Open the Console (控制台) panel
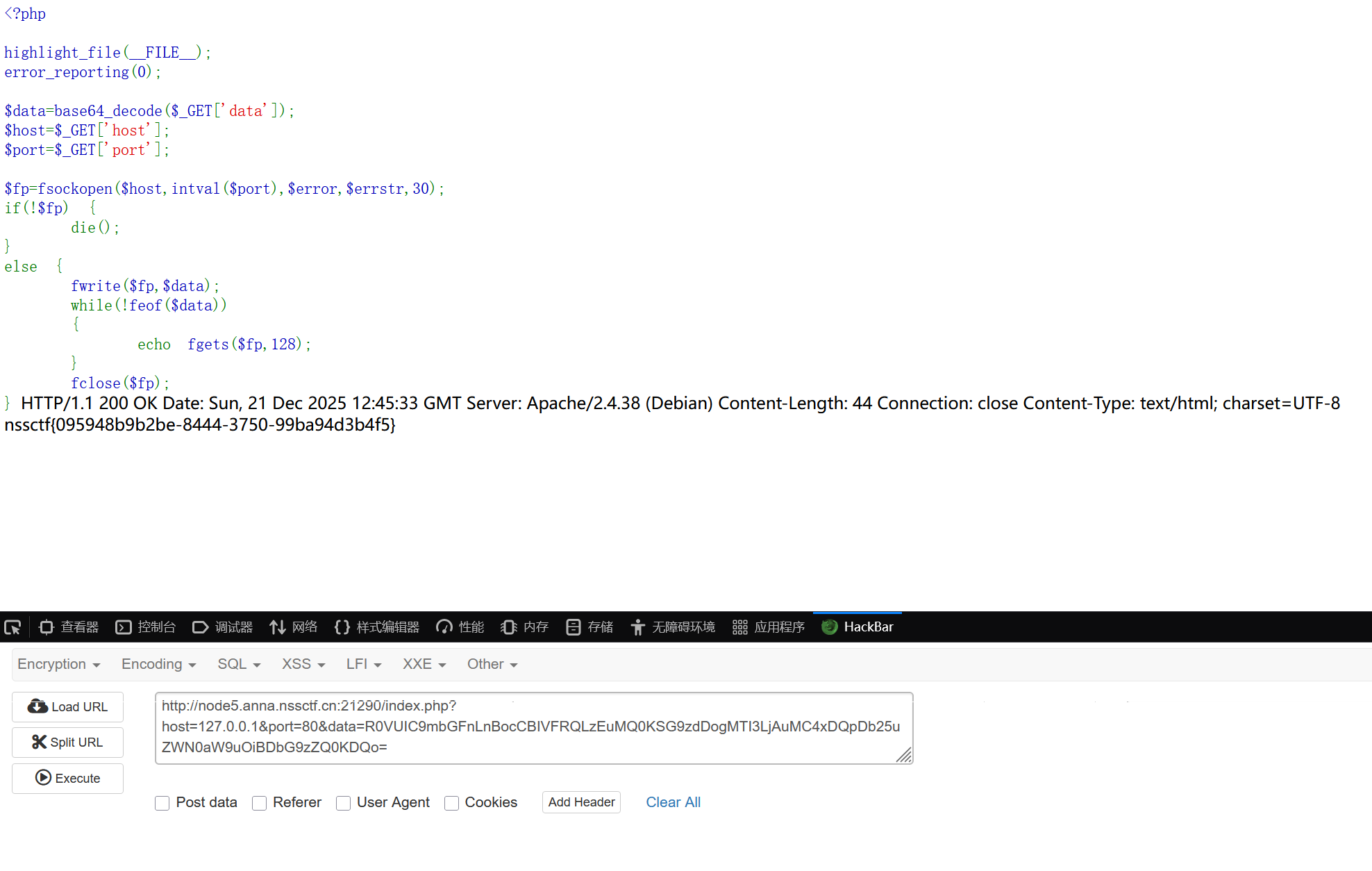Viewport: 1372px width, 871px height. coord(146,627)
